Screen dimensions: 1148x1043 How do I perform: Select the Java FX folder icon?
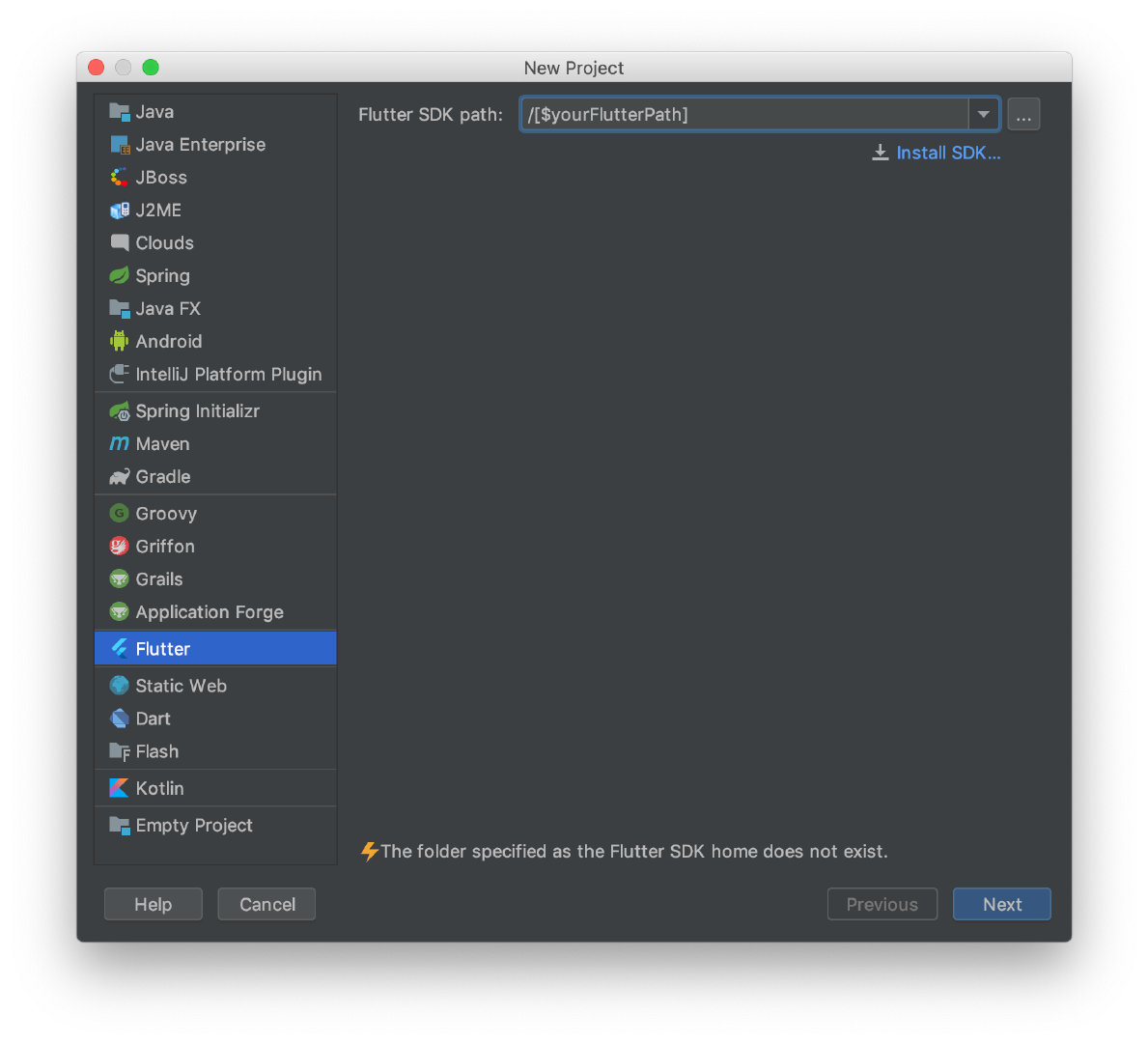coord(120,308)
